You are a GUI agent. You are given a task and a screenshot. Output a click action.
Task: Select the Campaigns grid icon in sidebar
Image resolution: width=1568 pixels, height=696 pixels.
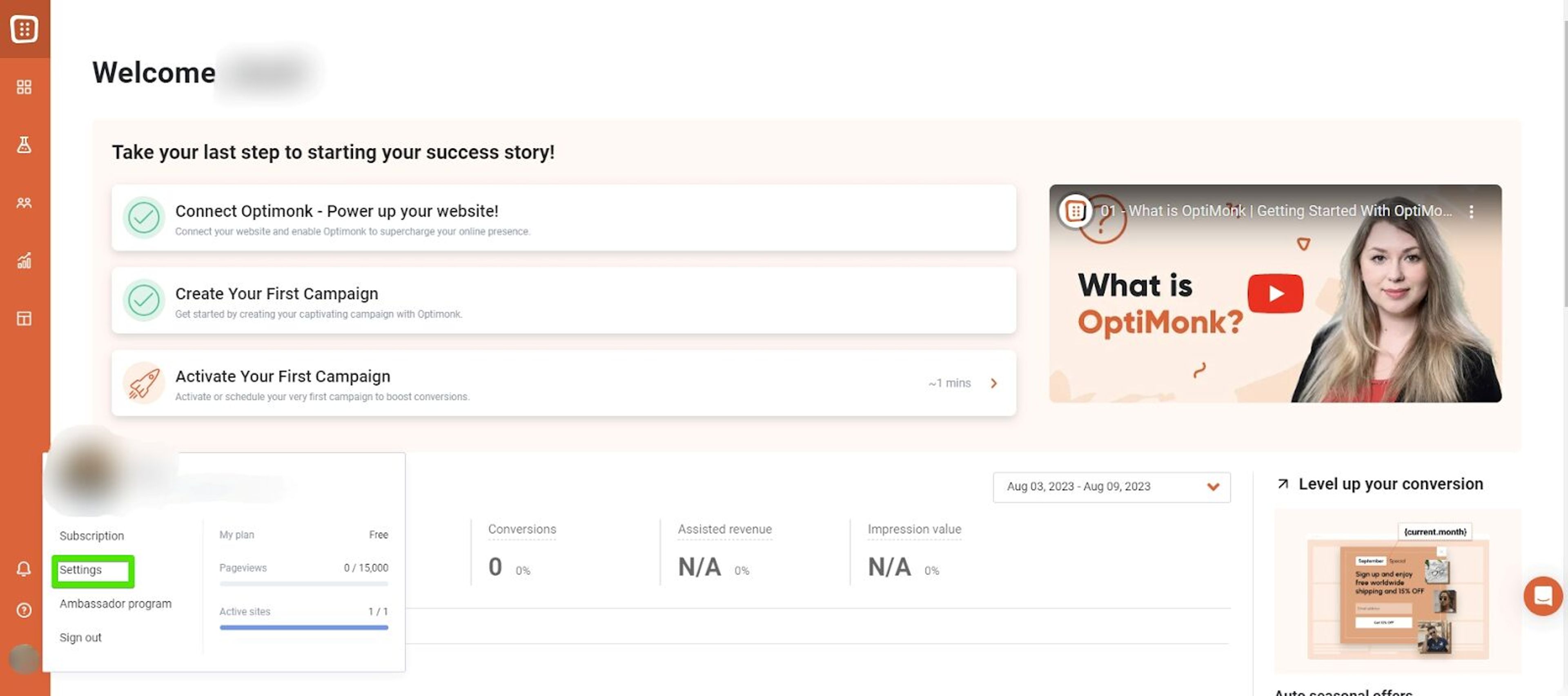pos(24,87)
